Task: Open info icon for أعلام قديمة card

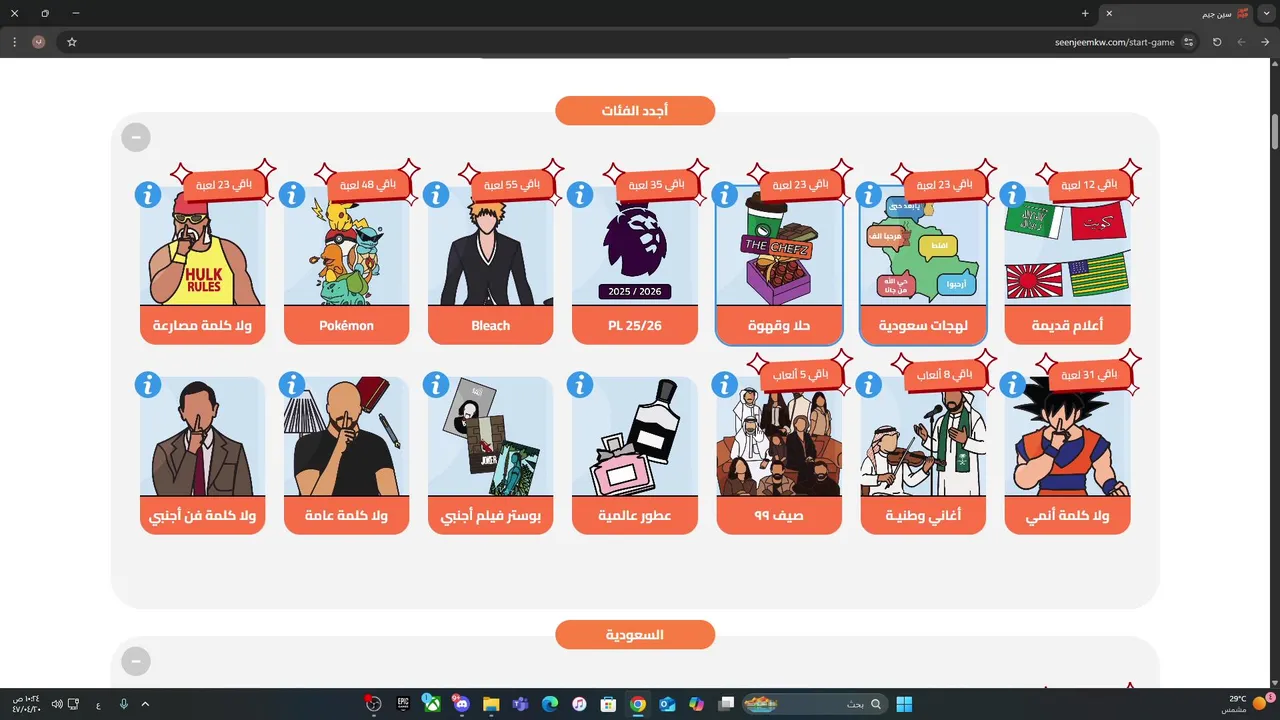Action: 1012,195
